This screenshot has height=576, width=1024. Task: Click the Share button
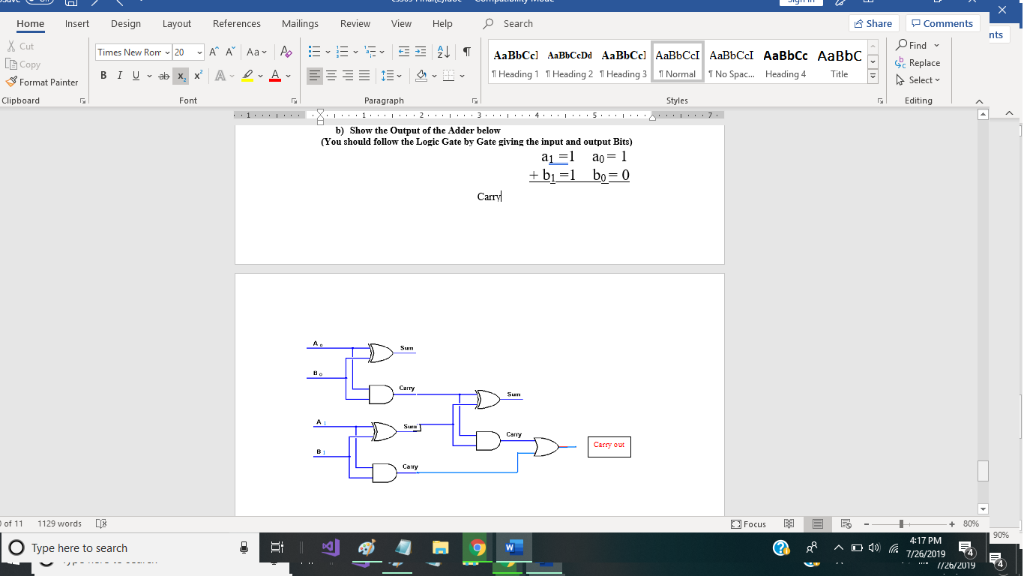pyautogui.click(x=872, y=22)
